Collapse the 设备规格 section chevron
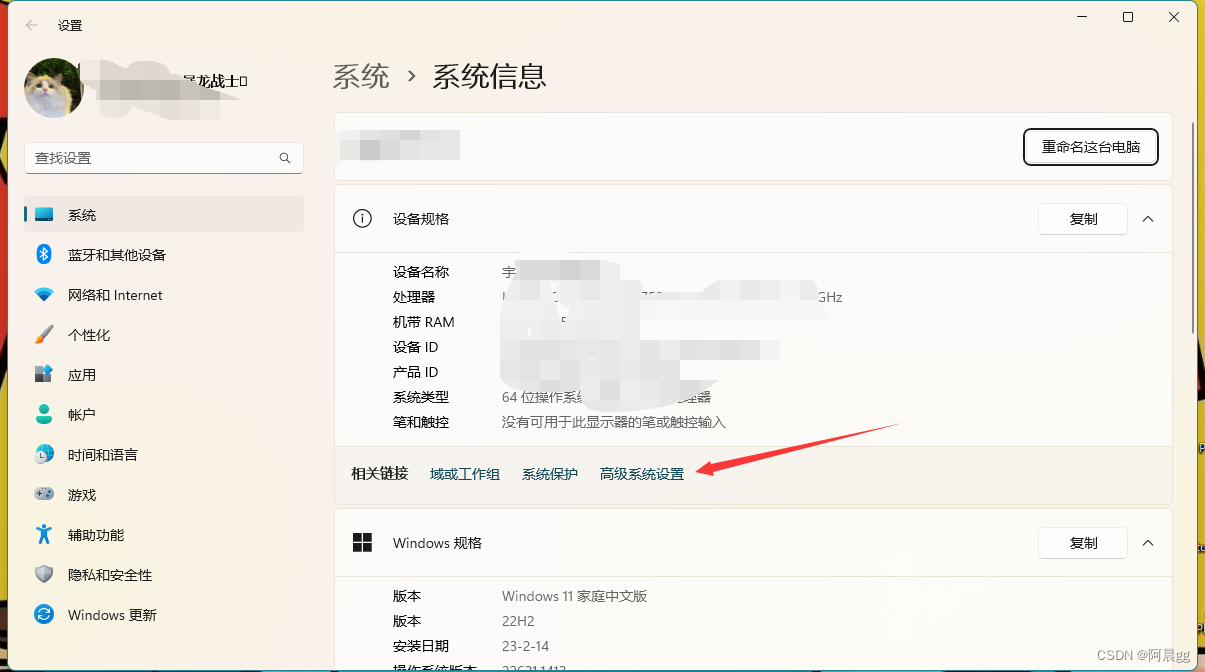The image size is (1205, 672). pos(1148,219)
